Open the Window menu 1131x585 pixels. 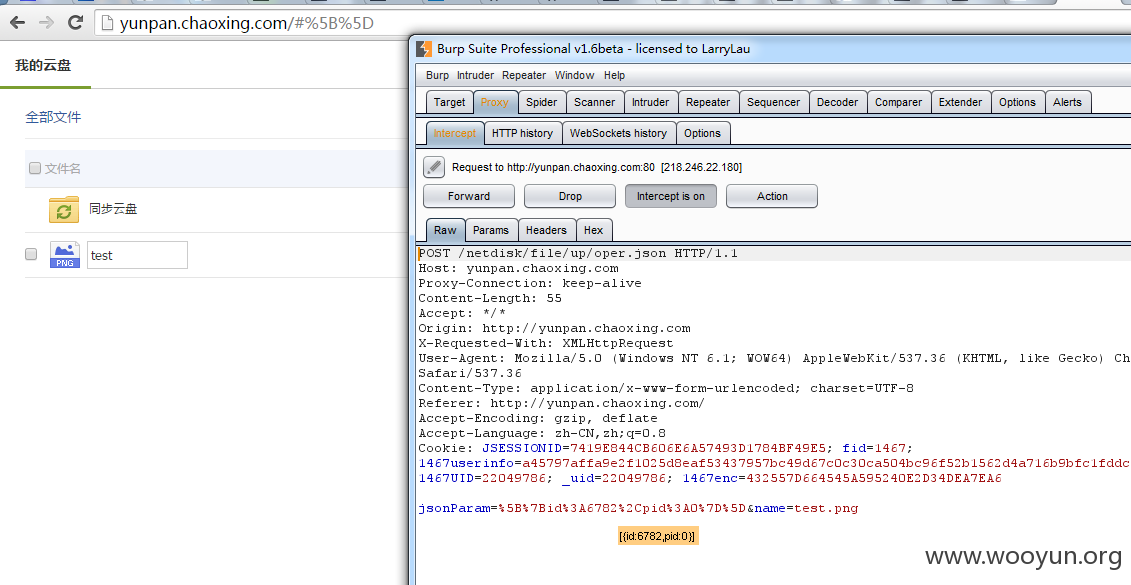574,75
